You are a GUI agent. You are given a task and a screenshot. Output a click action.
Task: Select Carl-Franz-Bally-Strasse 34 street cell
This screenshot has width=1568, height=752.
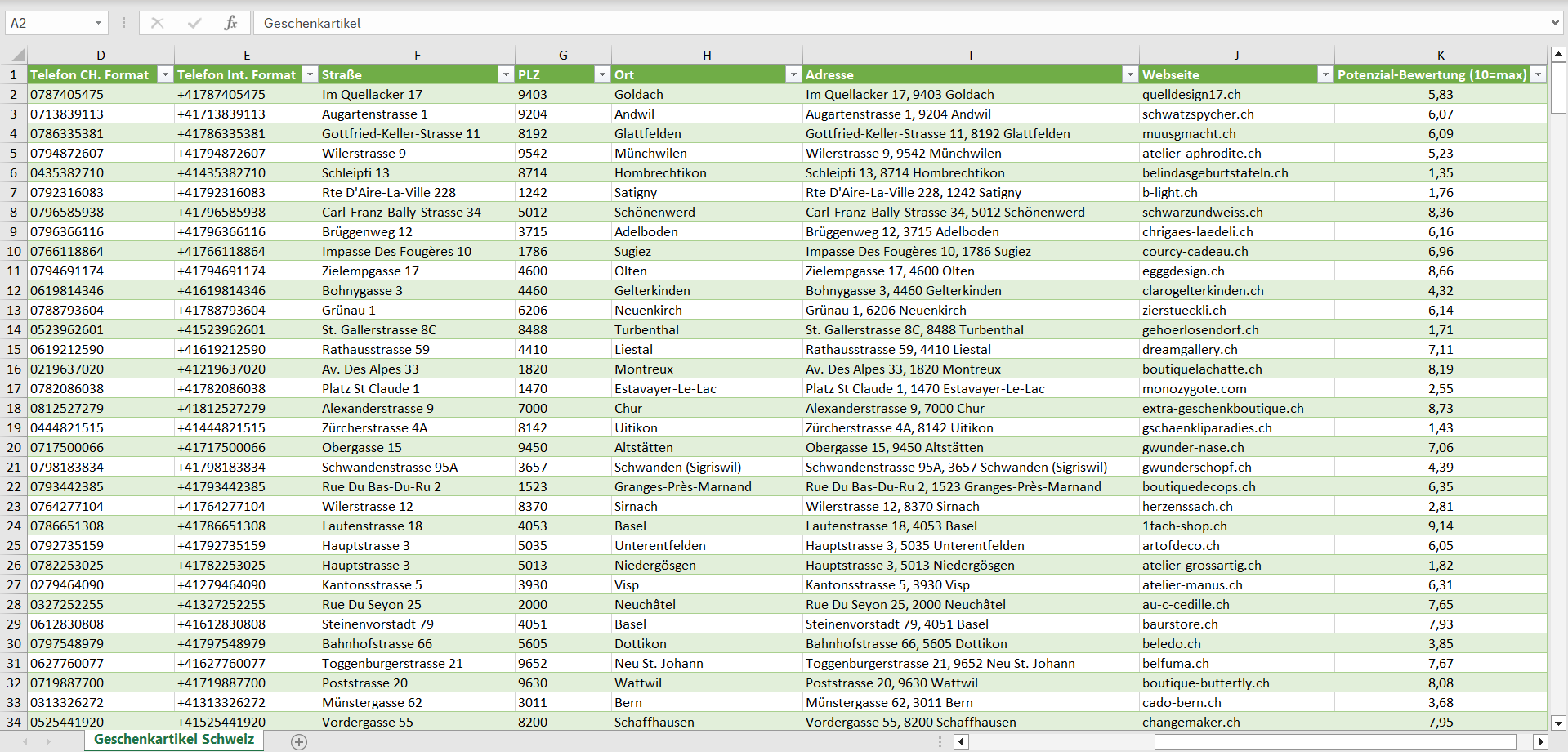tap(417, 212)
